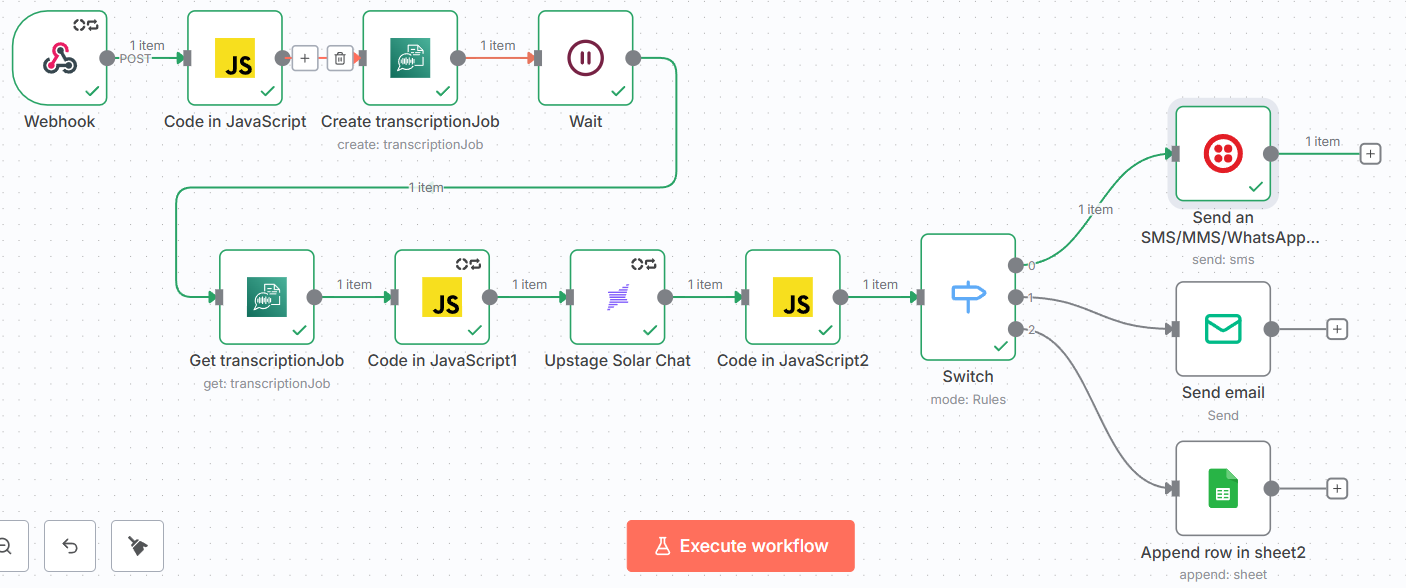Click the Switch node output 1 connector
Image resolution: width=1406 pixels, height=588 pixels.
click(x=1016, y=297)
